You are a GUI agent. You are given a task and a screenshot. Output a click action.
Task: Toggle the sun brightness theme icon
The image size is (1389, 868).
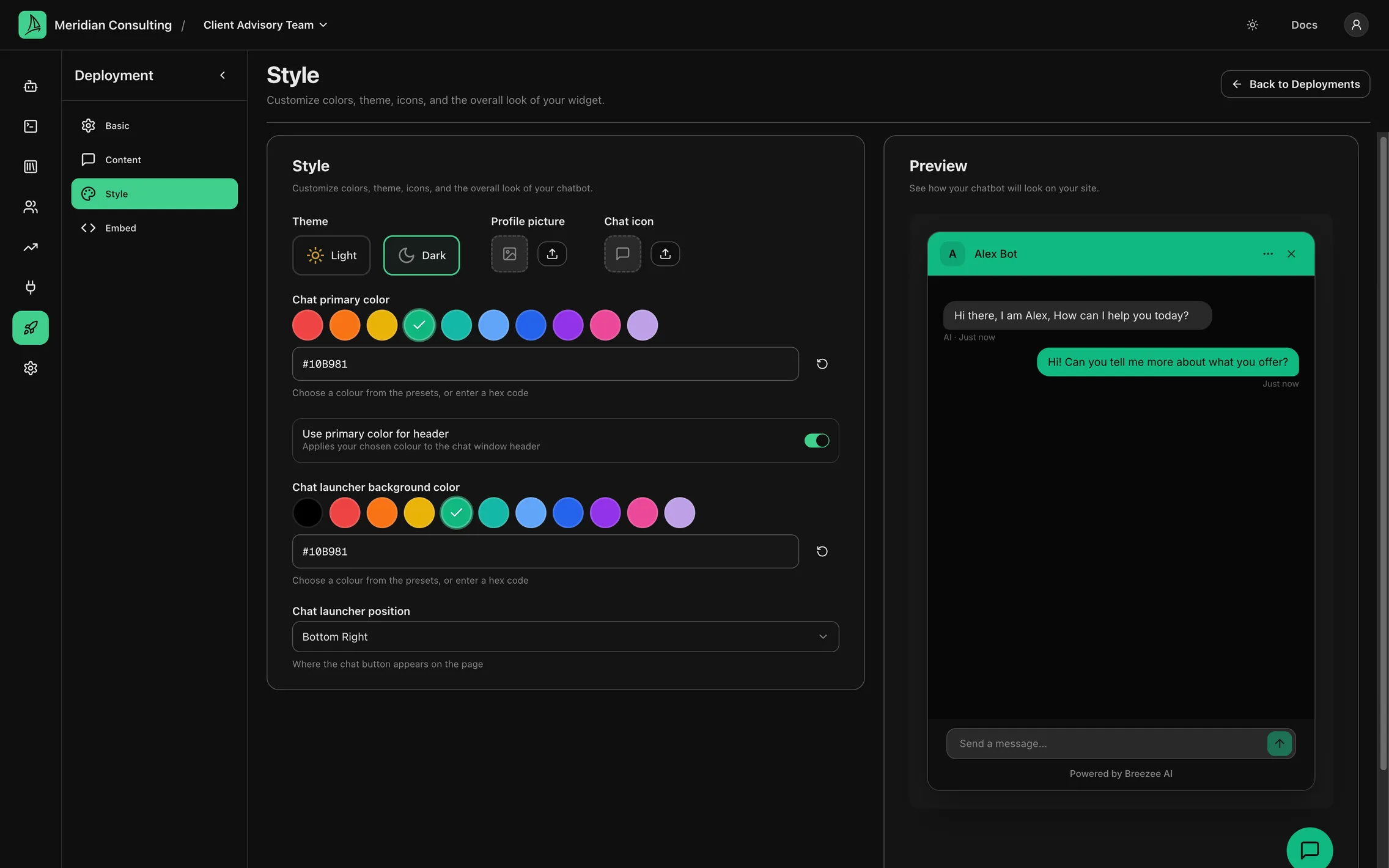tap(1253, 24)
